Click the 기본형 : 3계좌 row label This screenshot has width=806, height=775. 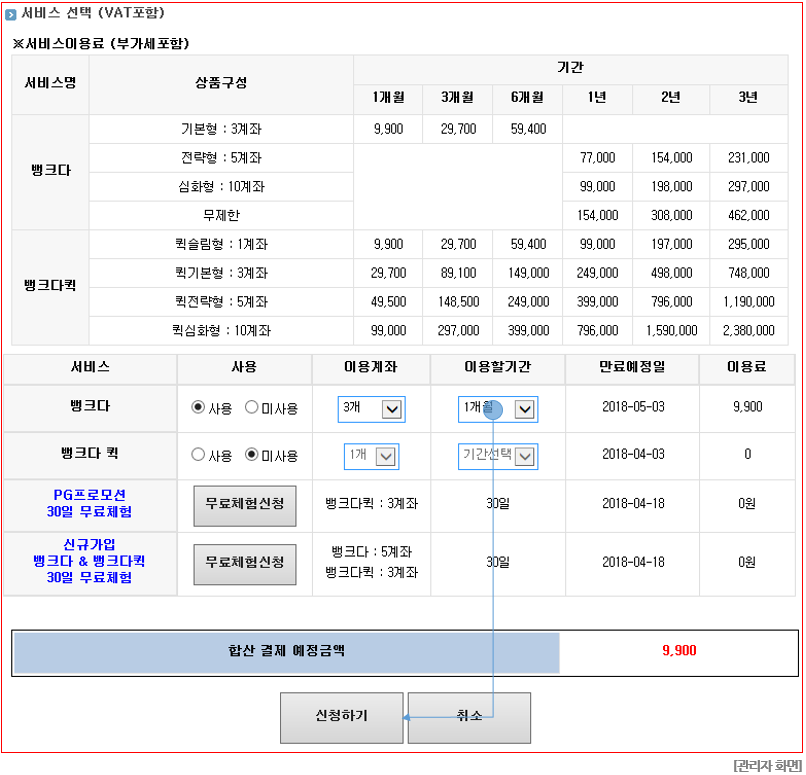tap(221, 129)
